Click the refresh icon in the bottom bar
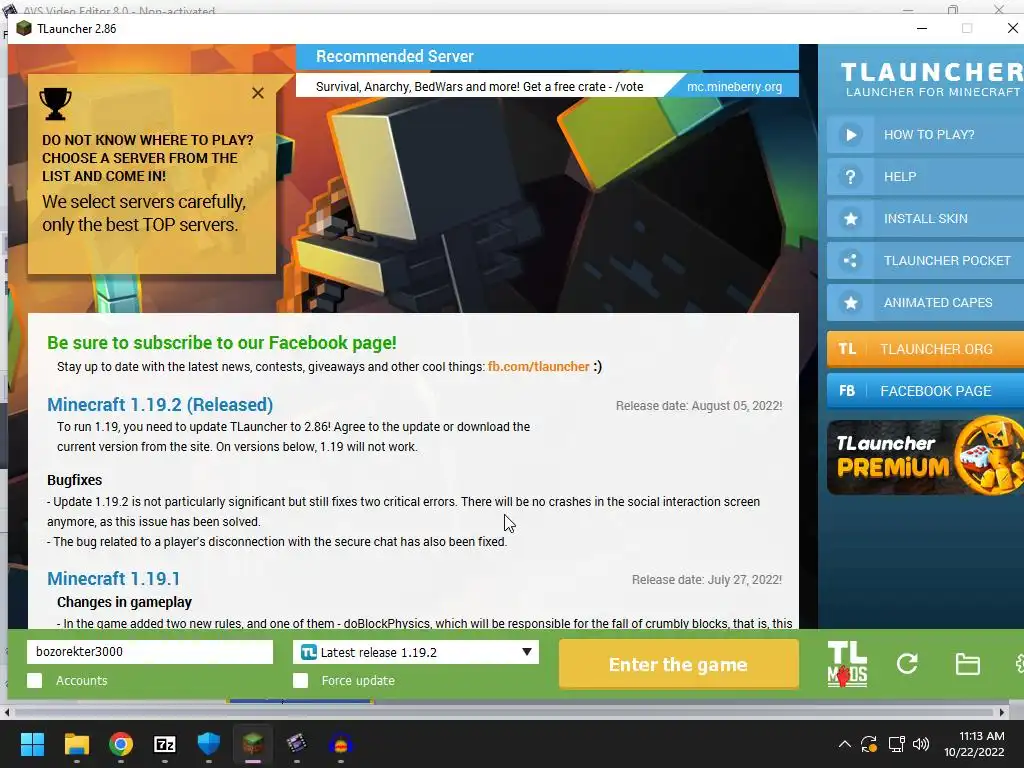Viewport: 1024px width, 768px height. pyautogui.click(x=907, y=664)
